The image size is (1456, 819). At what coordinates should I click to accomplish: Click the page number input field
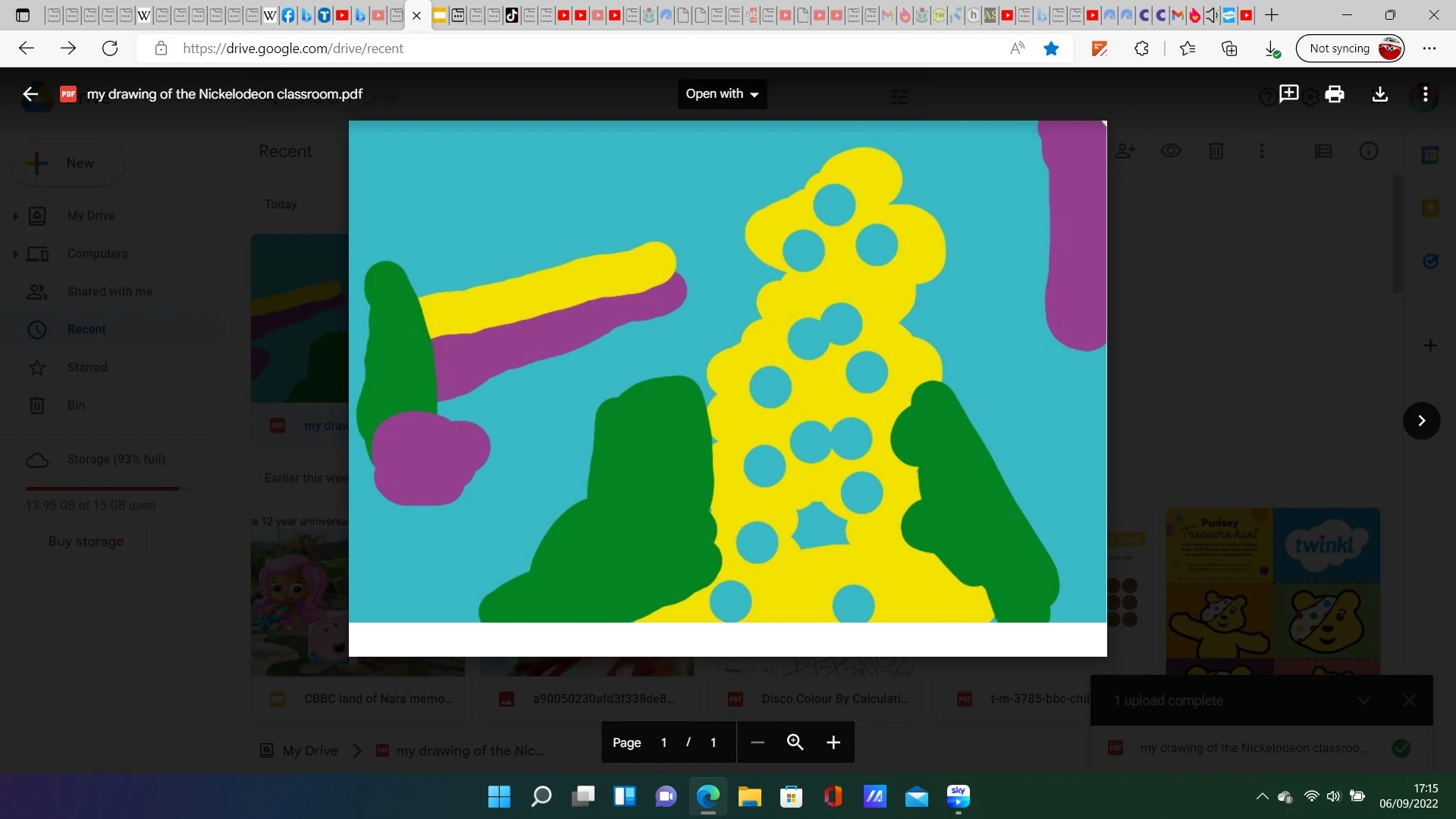(x=664, y=742)
